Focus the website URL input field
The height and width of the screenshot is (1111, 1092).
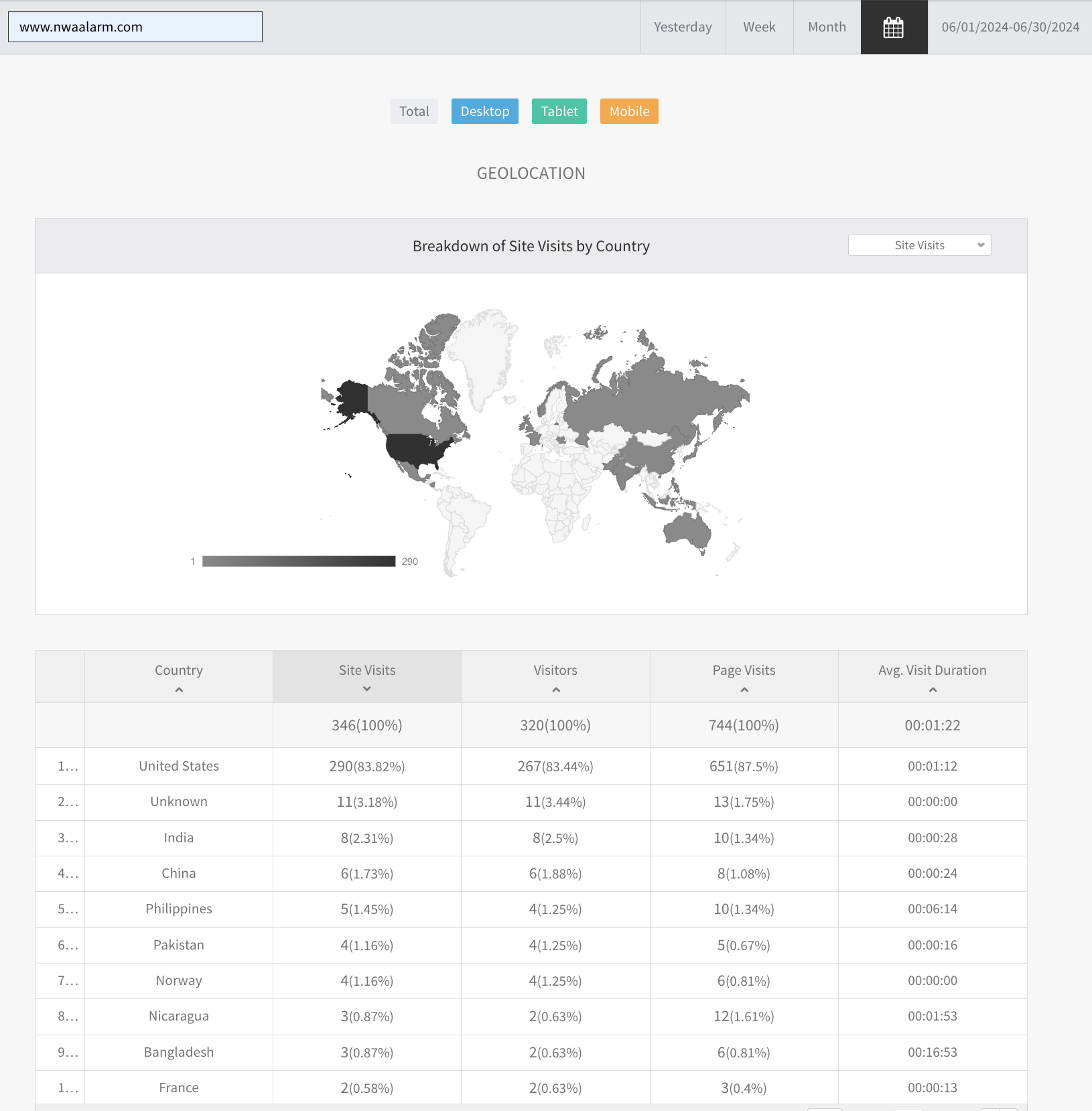(x=135, y=27)
